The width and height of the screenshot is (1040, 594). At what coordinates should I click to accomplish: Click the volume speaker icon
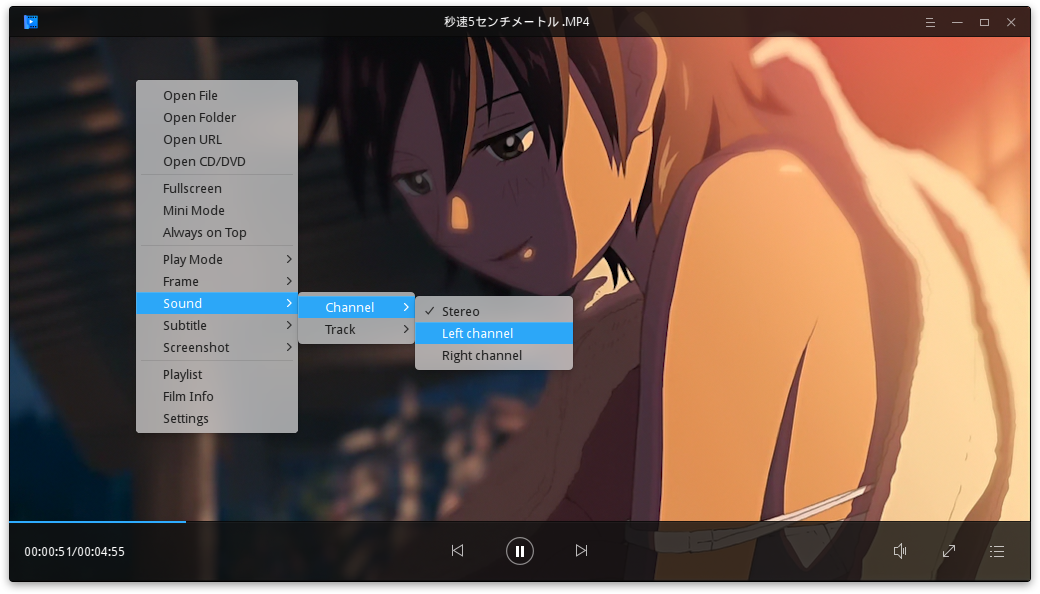point(900,551)
